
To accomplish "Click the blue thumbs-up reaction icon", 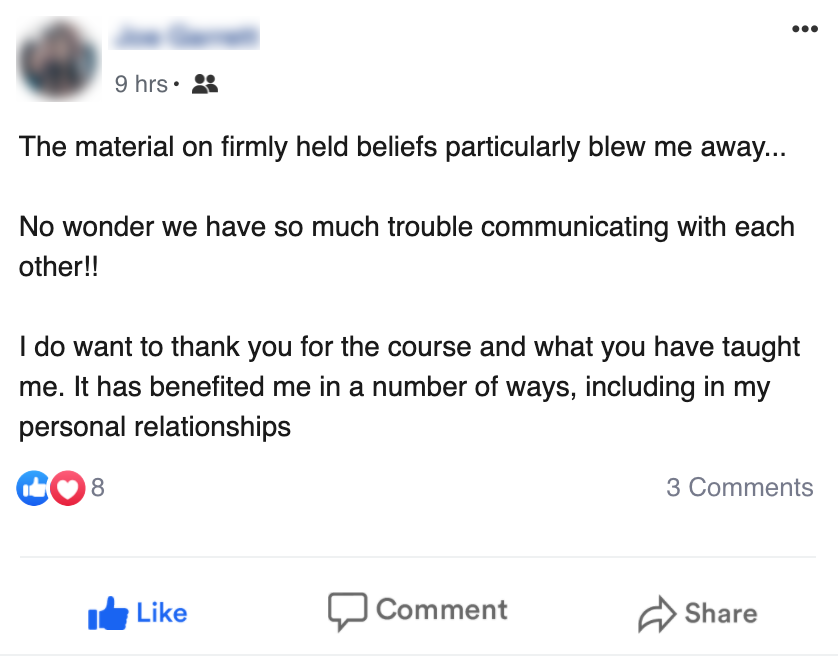I will point(33,488).
